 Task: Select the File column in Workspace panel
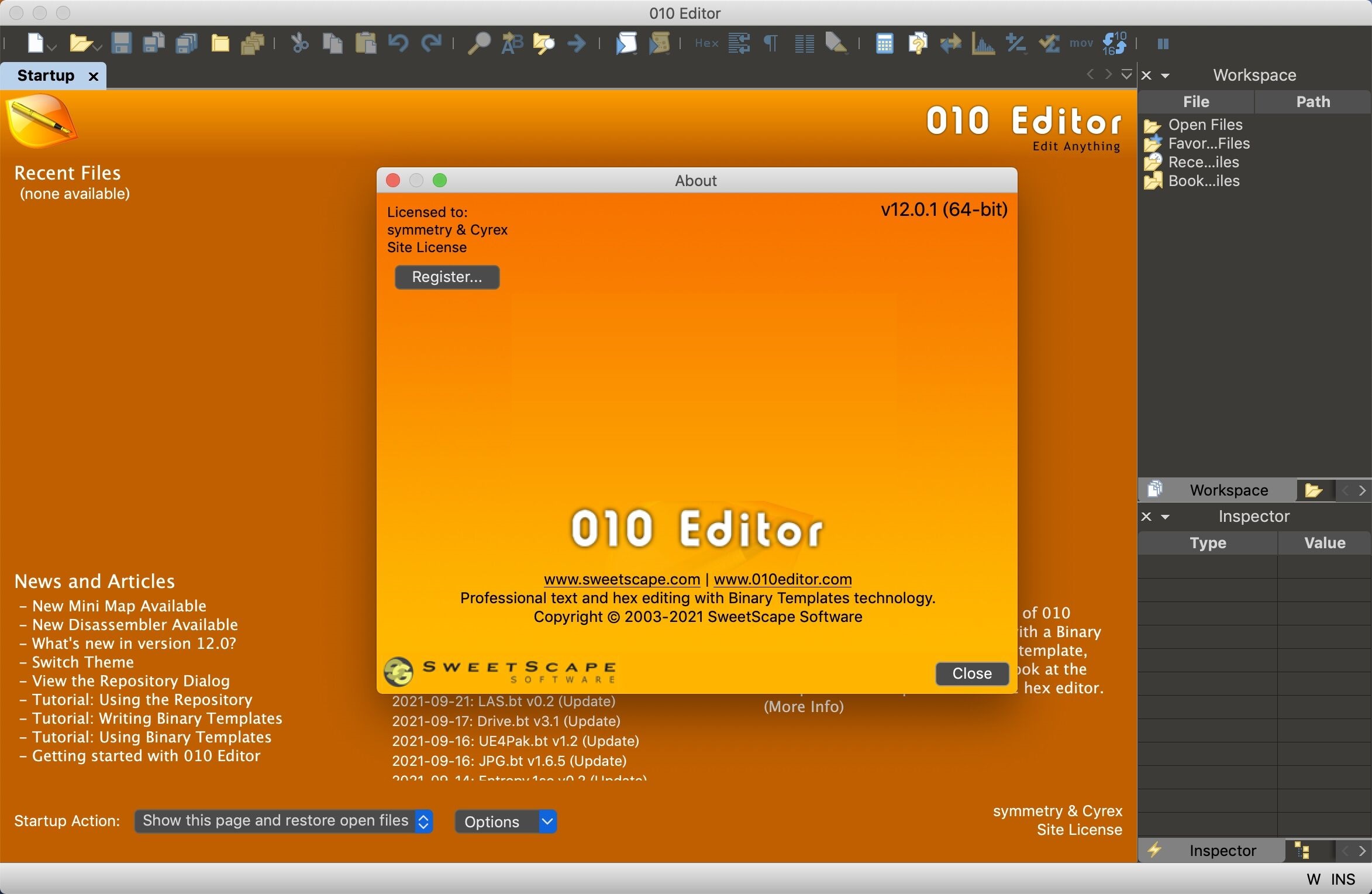click(1196, 100)
